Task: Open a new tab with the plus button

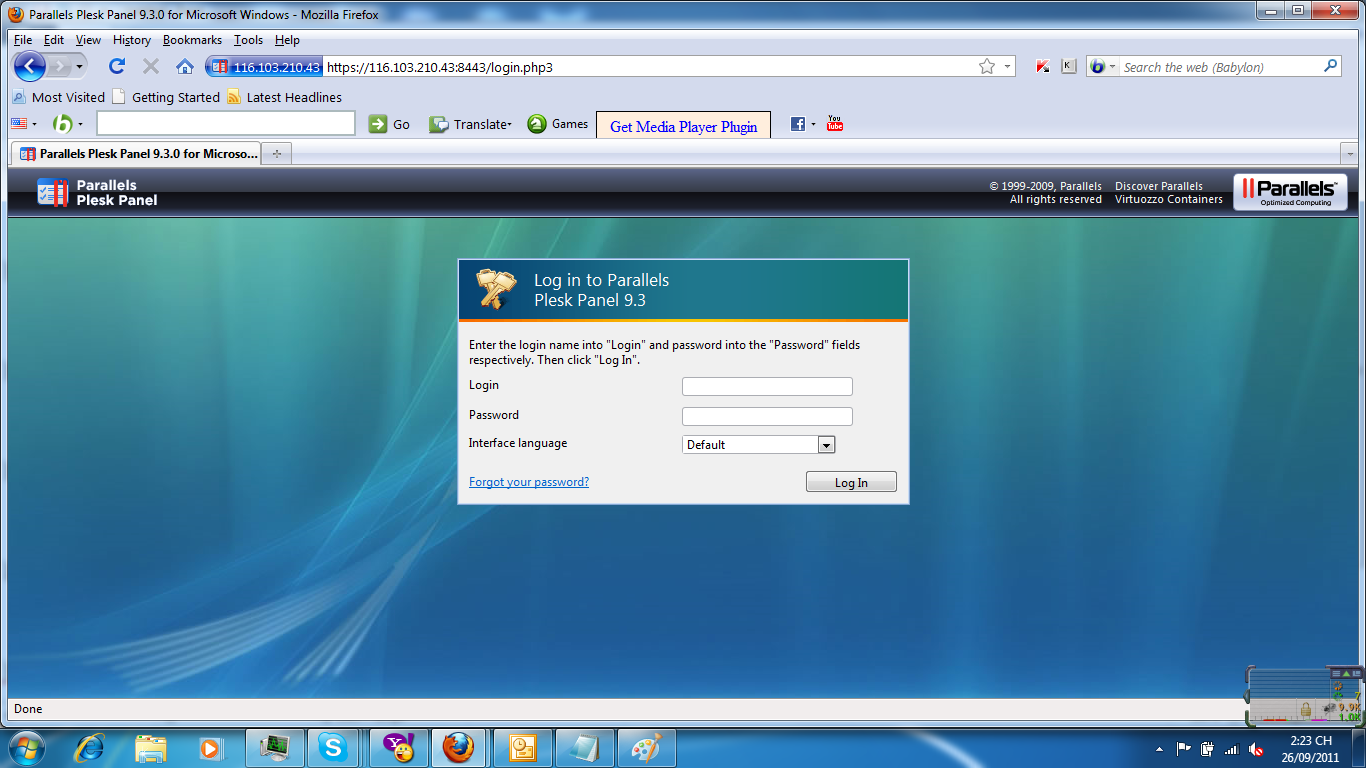Action: (x=277, y=154)
